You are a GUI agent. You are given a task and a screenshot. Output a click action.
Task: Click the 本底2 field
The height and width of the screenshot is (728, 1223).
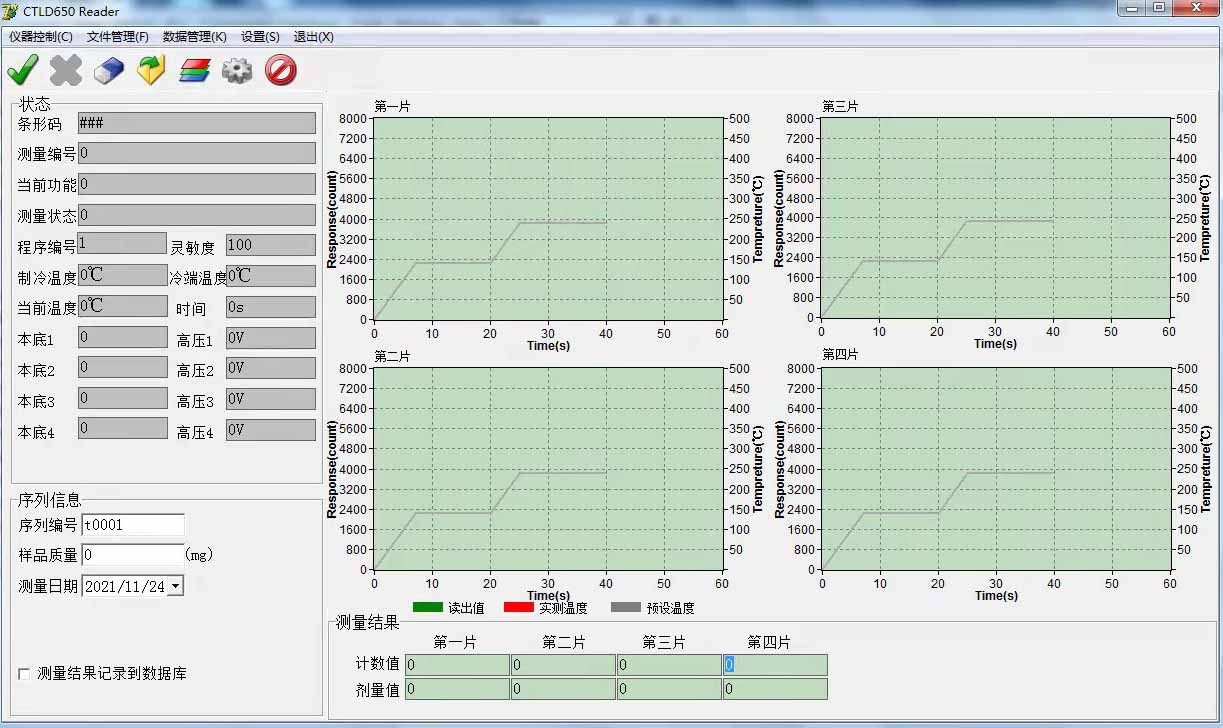[x=122, y=367]
